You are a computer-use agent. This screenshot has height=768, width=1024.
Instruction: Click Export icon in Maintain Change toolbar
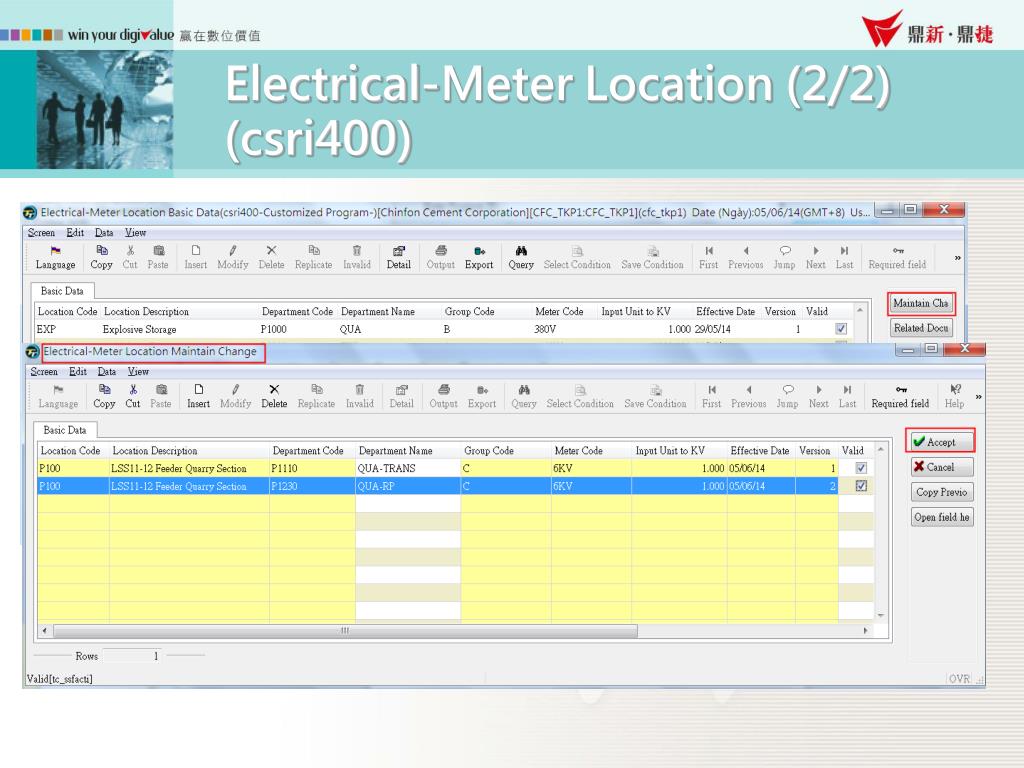point(482,389)
